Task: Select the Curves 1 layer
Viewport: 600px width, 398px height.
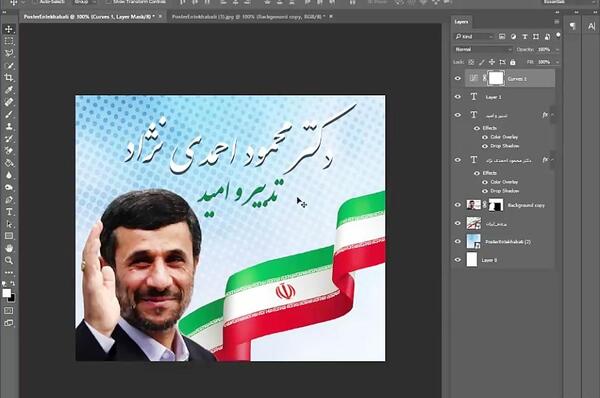Action: click(510, 78)
